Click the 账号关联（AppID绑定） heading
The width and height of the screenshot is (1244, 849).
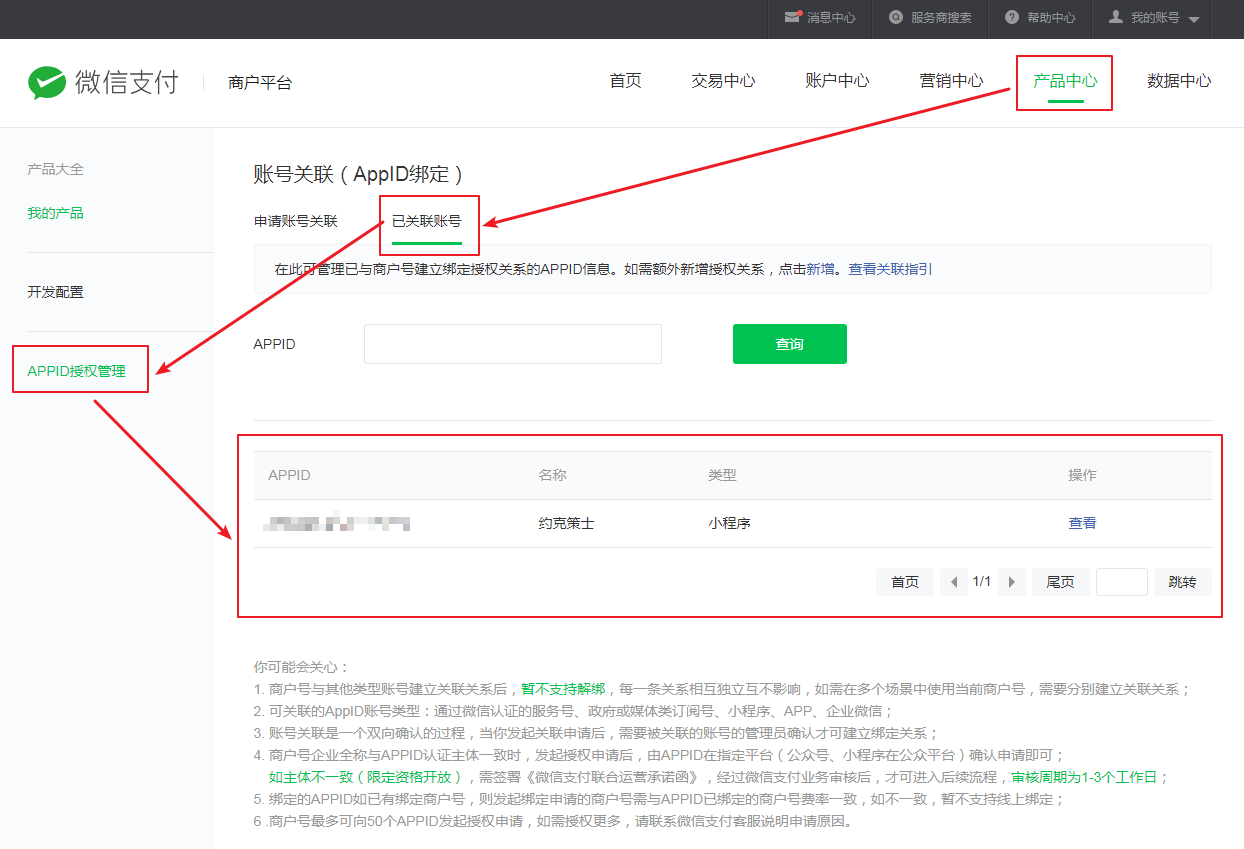pos(360,174)
